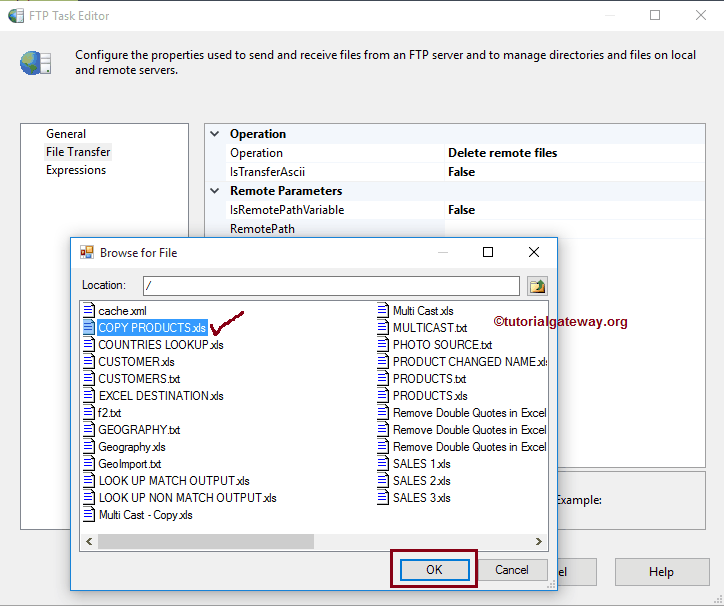Click the Multi Cast.xls file icon
This screenshot has width=724, height=606.
383,311
